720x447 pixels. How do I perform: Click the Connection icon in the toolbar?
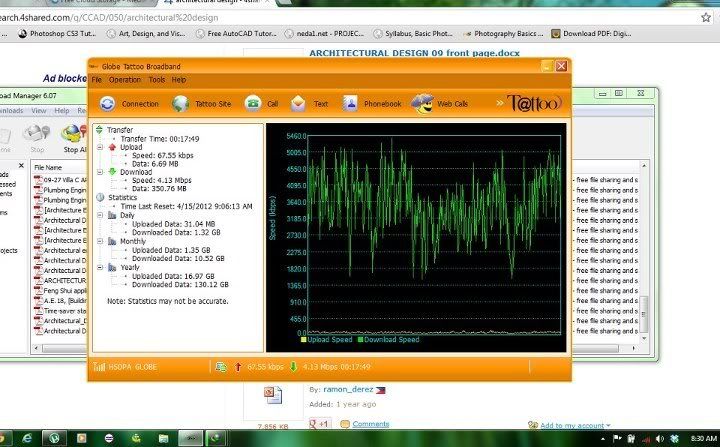[x=108, y=103]
